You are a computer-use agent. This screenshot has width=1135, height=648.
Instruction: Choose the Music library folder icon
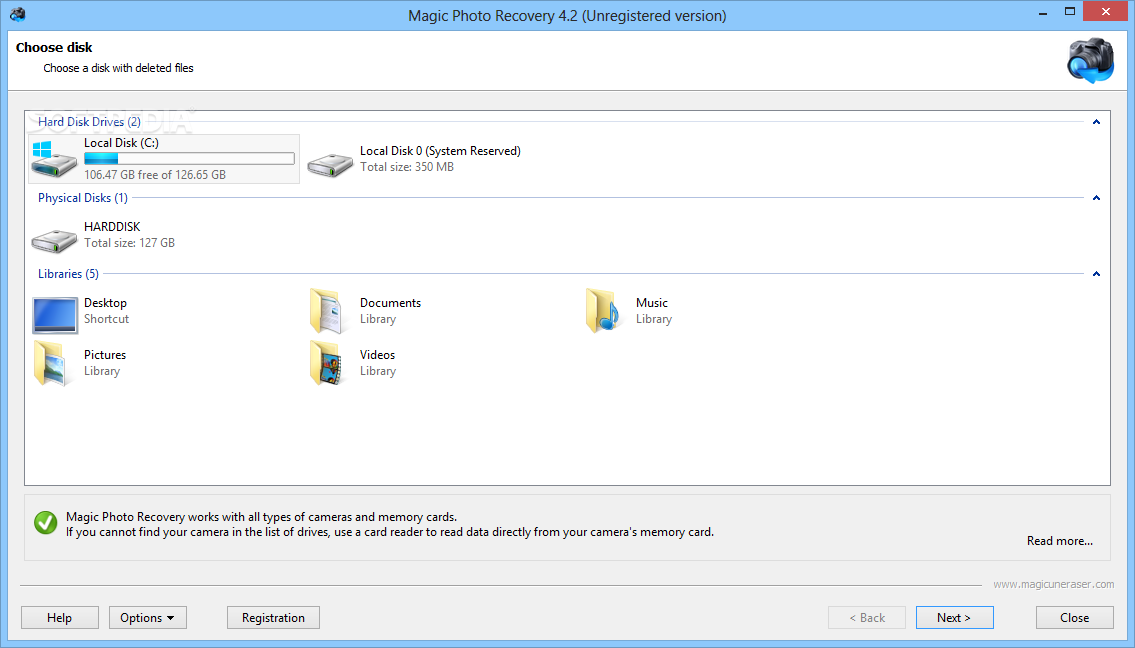(x=604, y=311)
